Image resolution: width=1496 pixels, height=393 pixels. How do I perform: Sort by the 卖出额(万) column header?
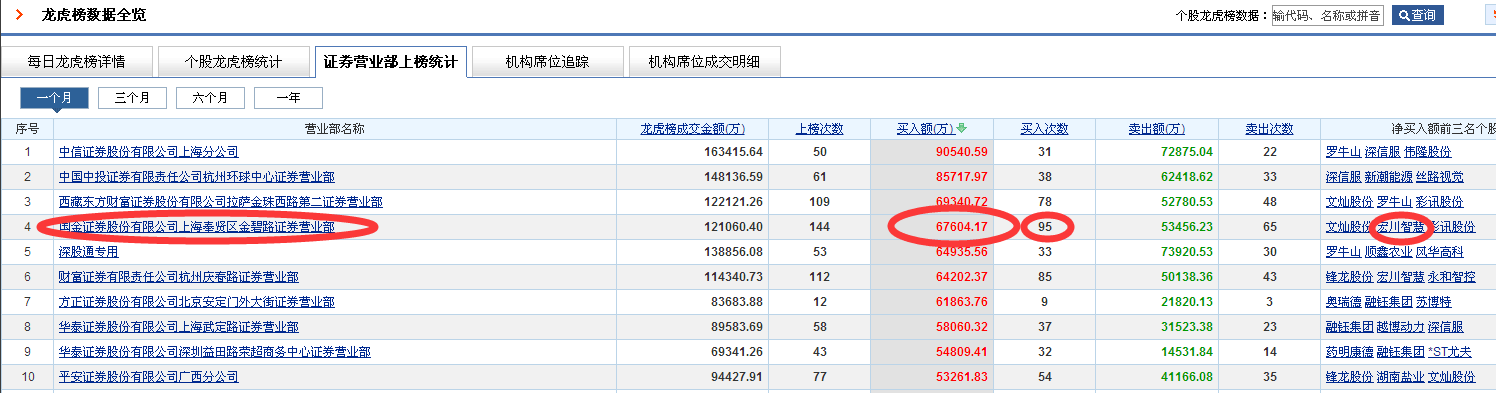tap(1157, 129)
